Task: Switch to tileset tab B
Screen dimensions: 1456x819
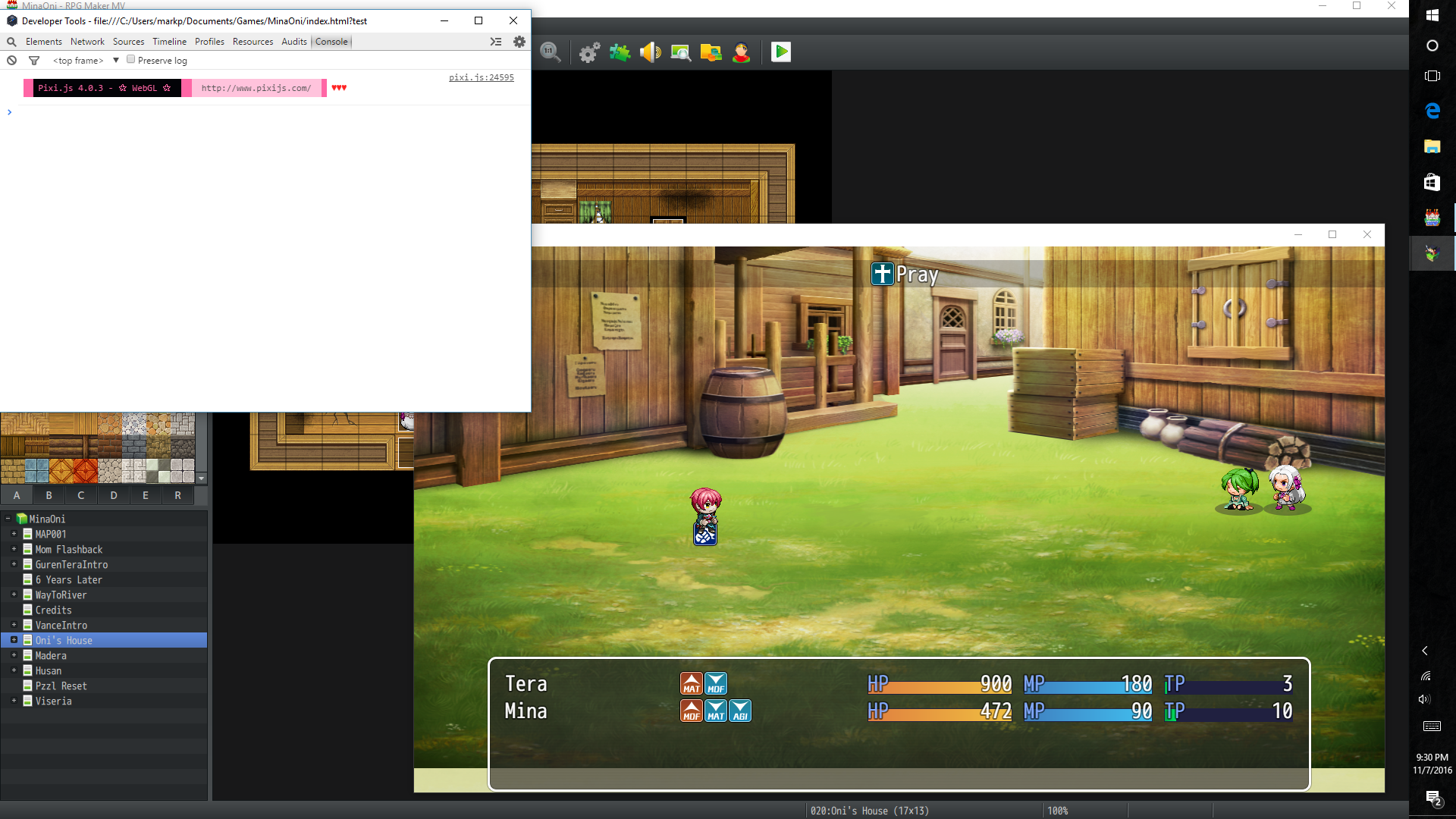Action: pos(49,495)
